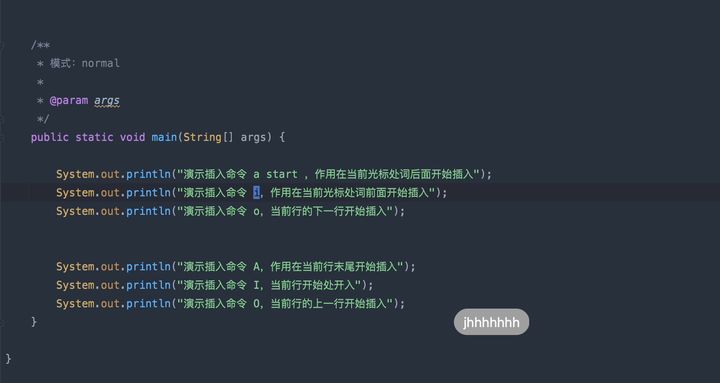Click the final closing brace of the class
720x383 pixels.
pos(8,358)
